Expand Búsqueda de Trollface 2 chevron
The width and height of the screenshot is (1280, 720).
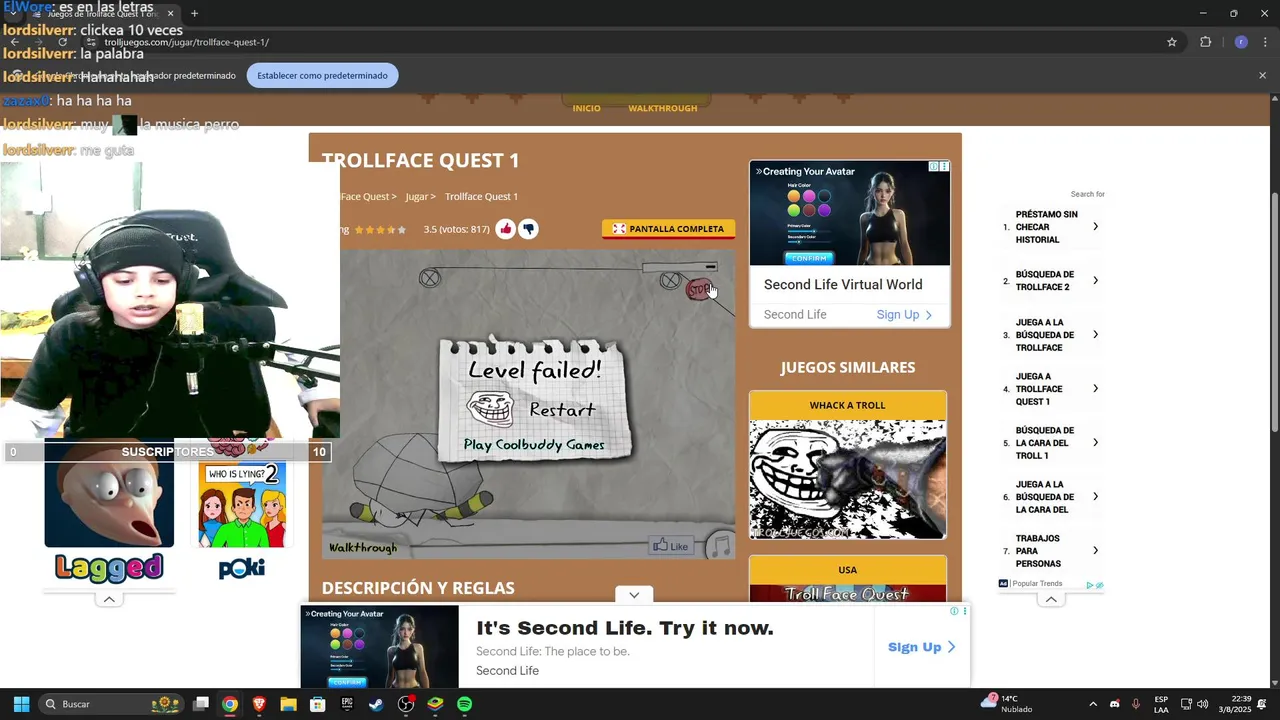[1095, 281]
